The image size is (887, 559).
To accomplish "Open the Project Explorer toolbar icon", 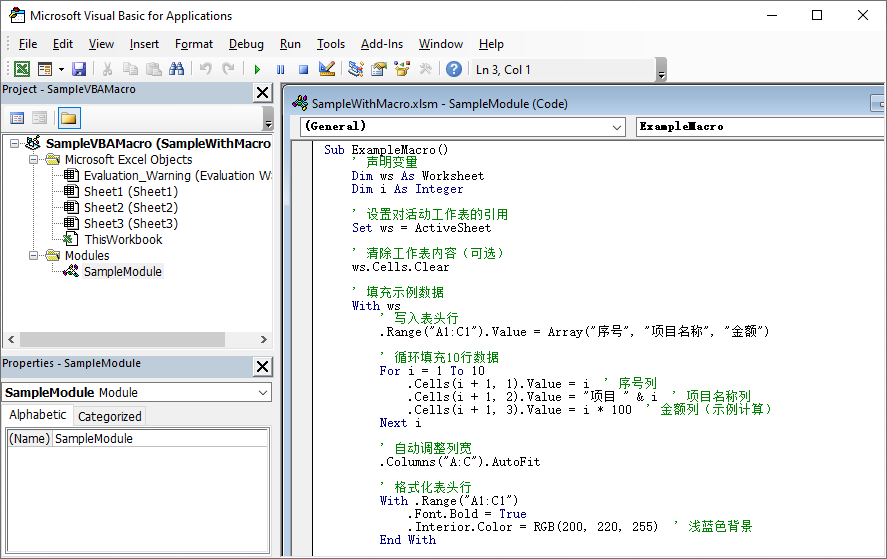I will point(355,69).
